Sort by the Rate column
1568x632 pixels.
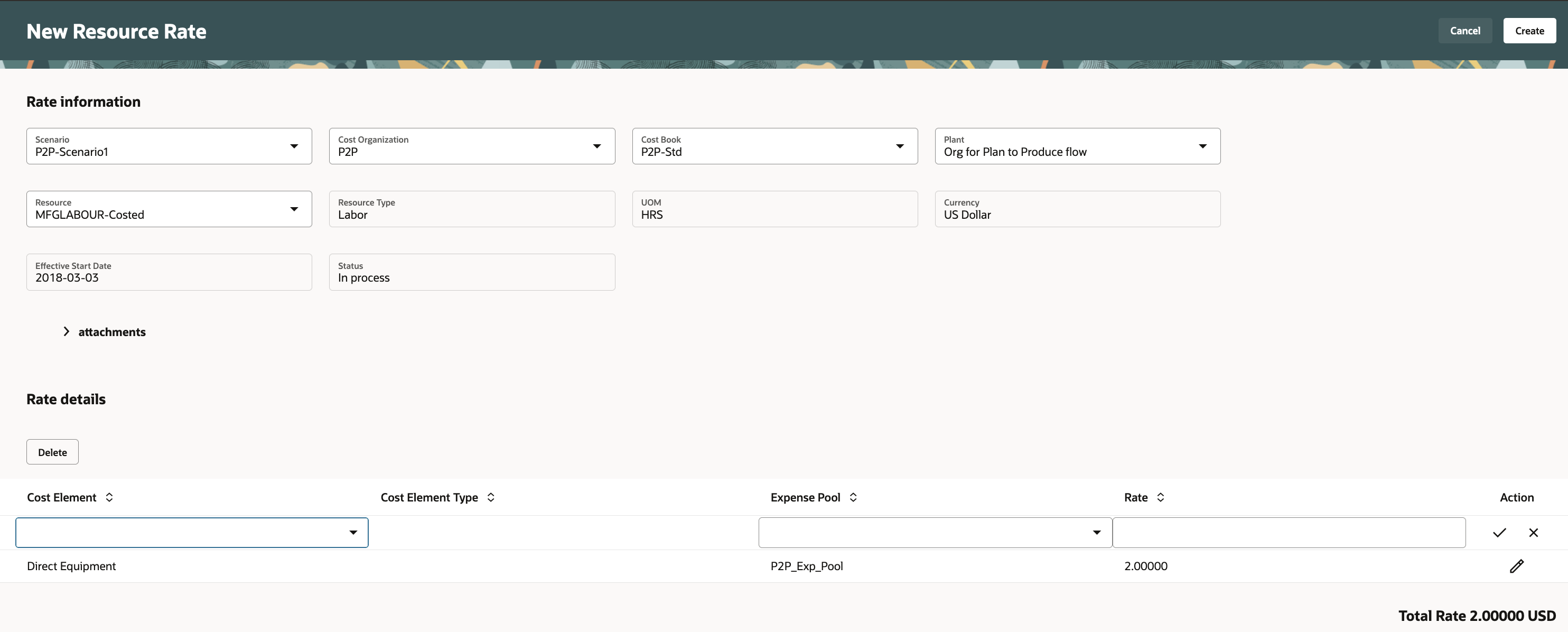(x=1160, y=497)
